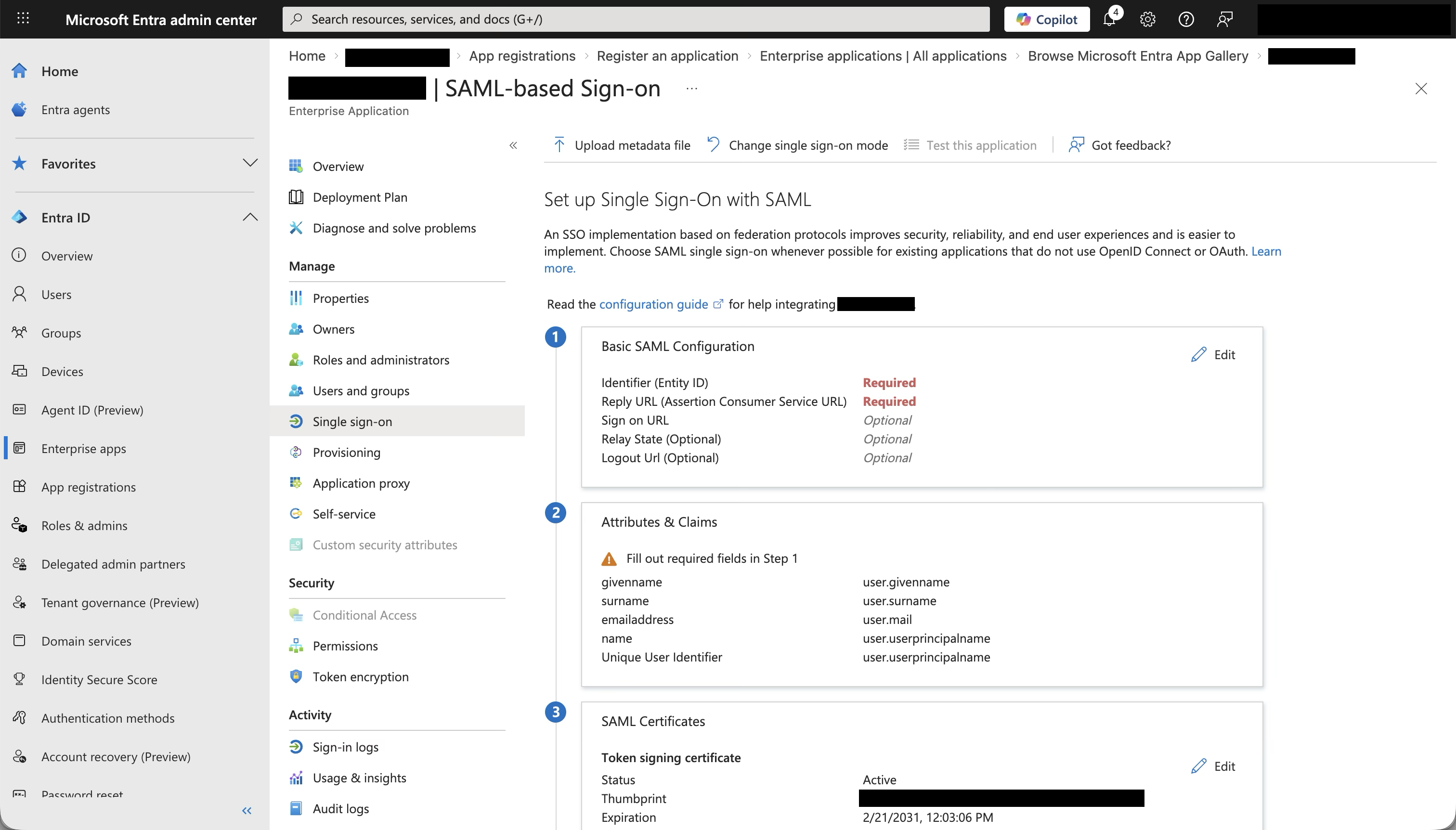Click the feedback person icon in header

(1224, 19)
